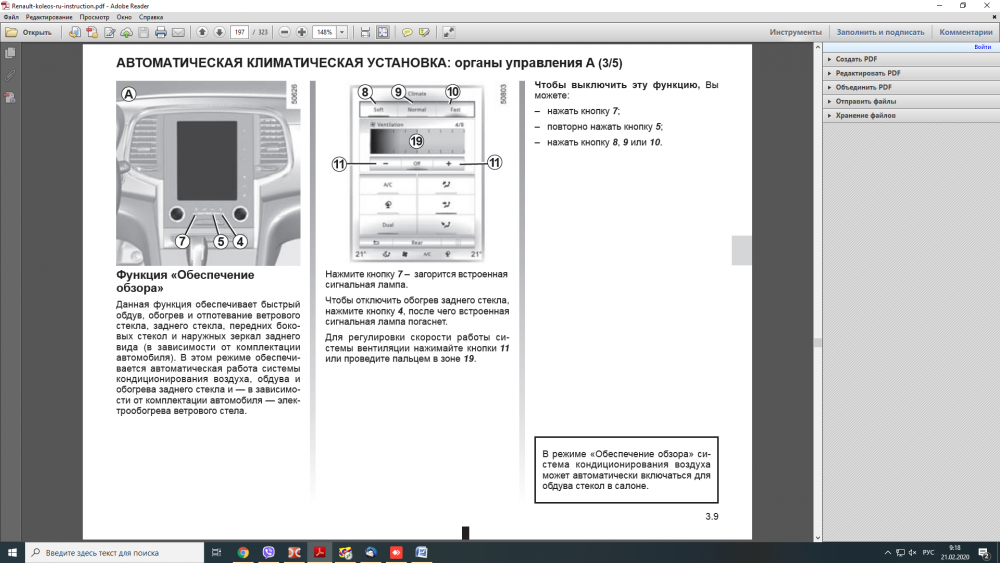Open the red arrows app on taskbar

pyautogui.click(x=396, y=552)
